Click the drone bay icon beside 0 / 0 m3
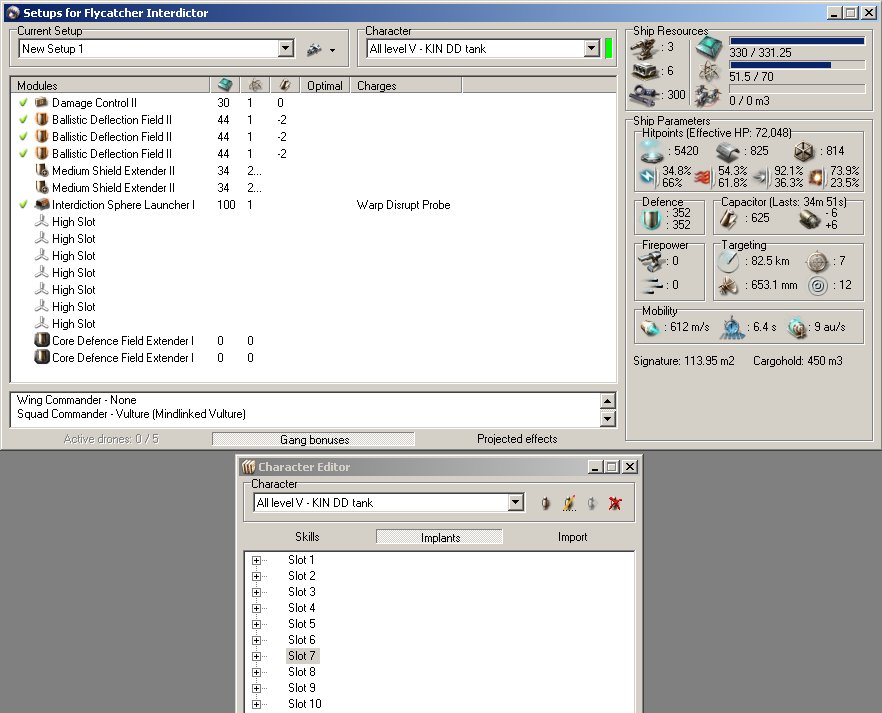The image size is (882, 713). click(x=708, y=96)
